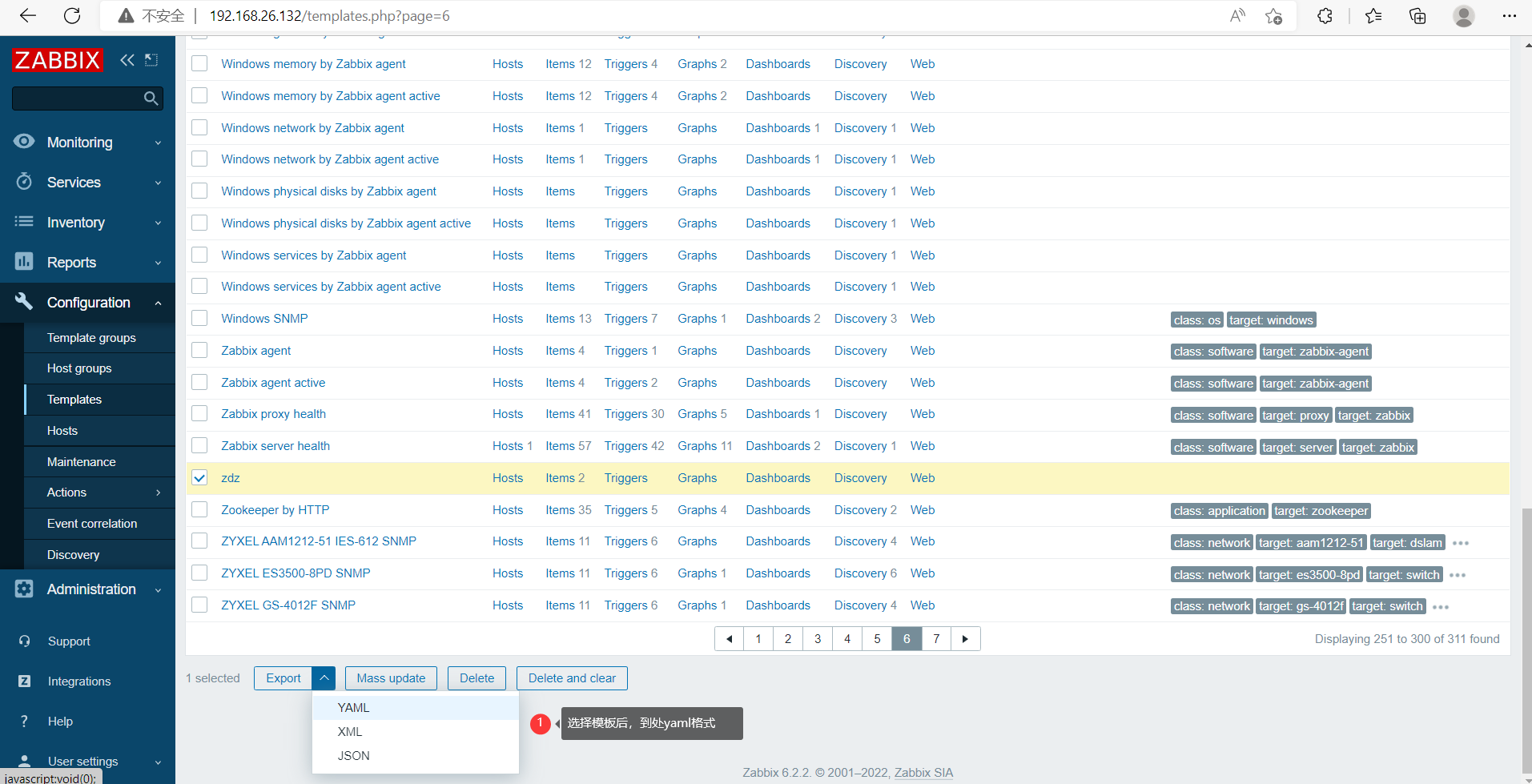The height and width of the screenshot is (784, 1532).
Task: Collapse the sidebar with double-chevron icon
Action: coord(127,60)
